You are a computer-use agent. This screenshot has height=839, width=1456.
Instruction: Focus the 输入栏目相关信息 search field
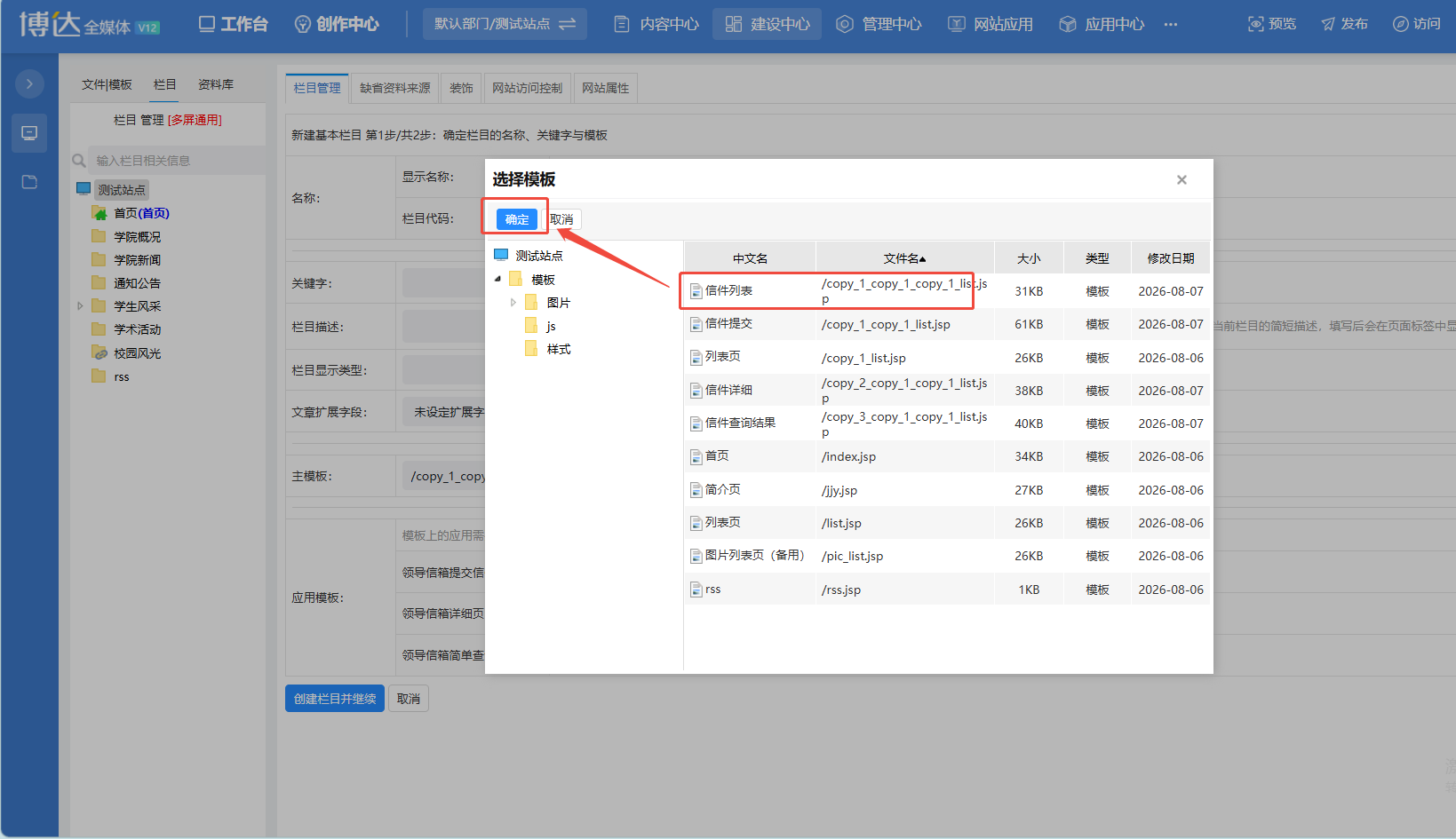[176, 161]
